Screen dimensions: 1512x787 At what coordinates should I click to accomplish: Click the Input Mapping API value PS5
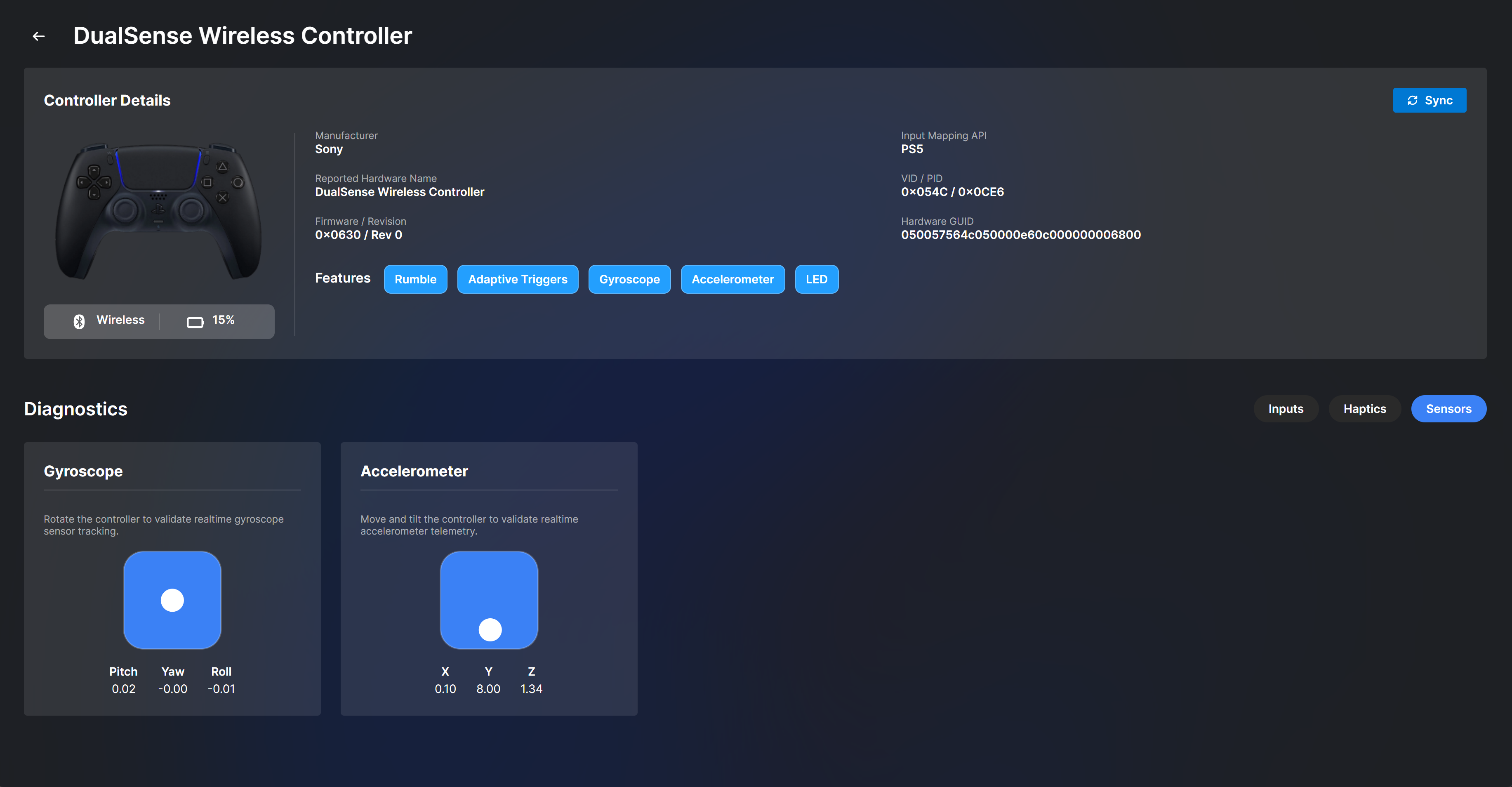[x=912, y=149]
